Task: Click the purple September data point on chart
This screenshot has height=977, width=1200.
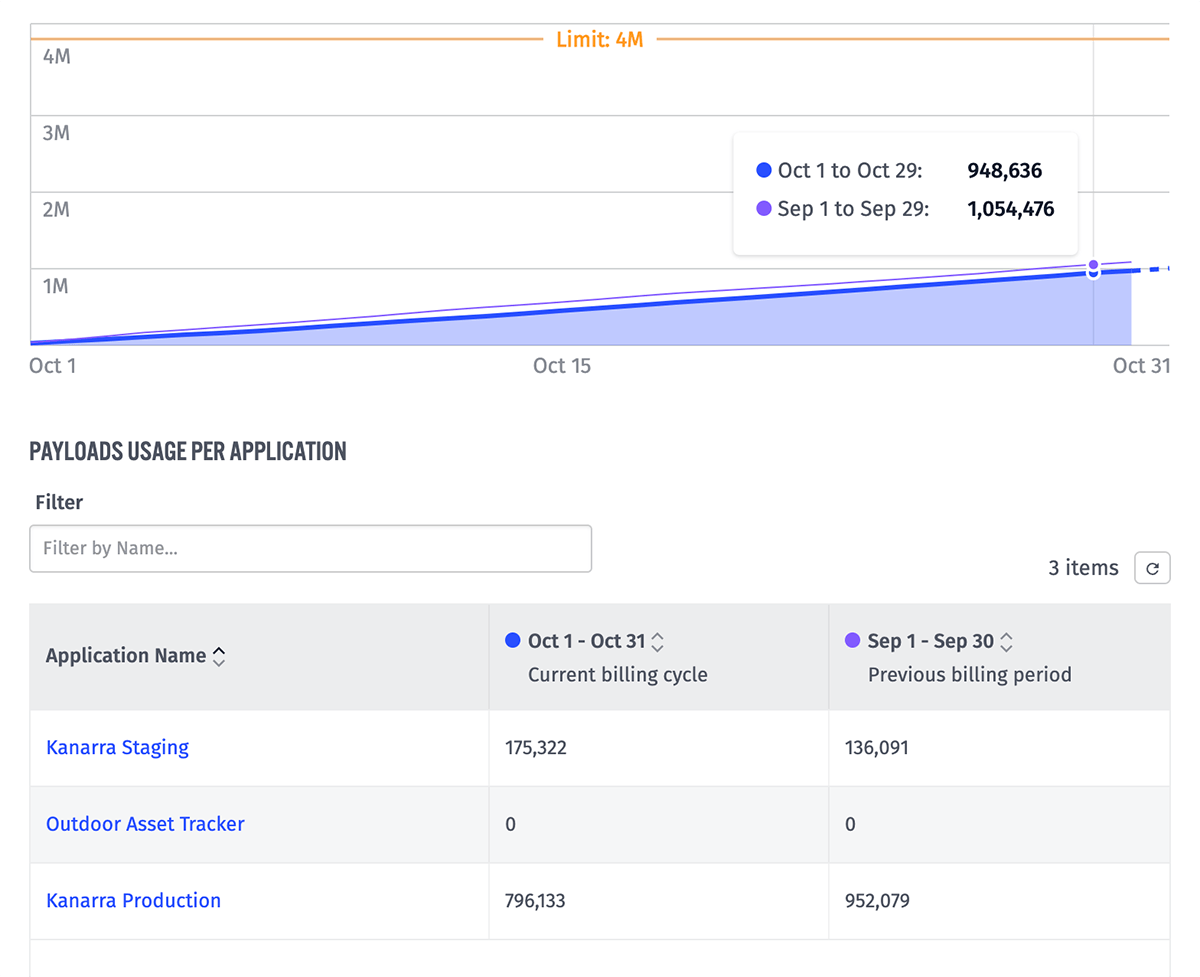Action: coord(1093,265)
